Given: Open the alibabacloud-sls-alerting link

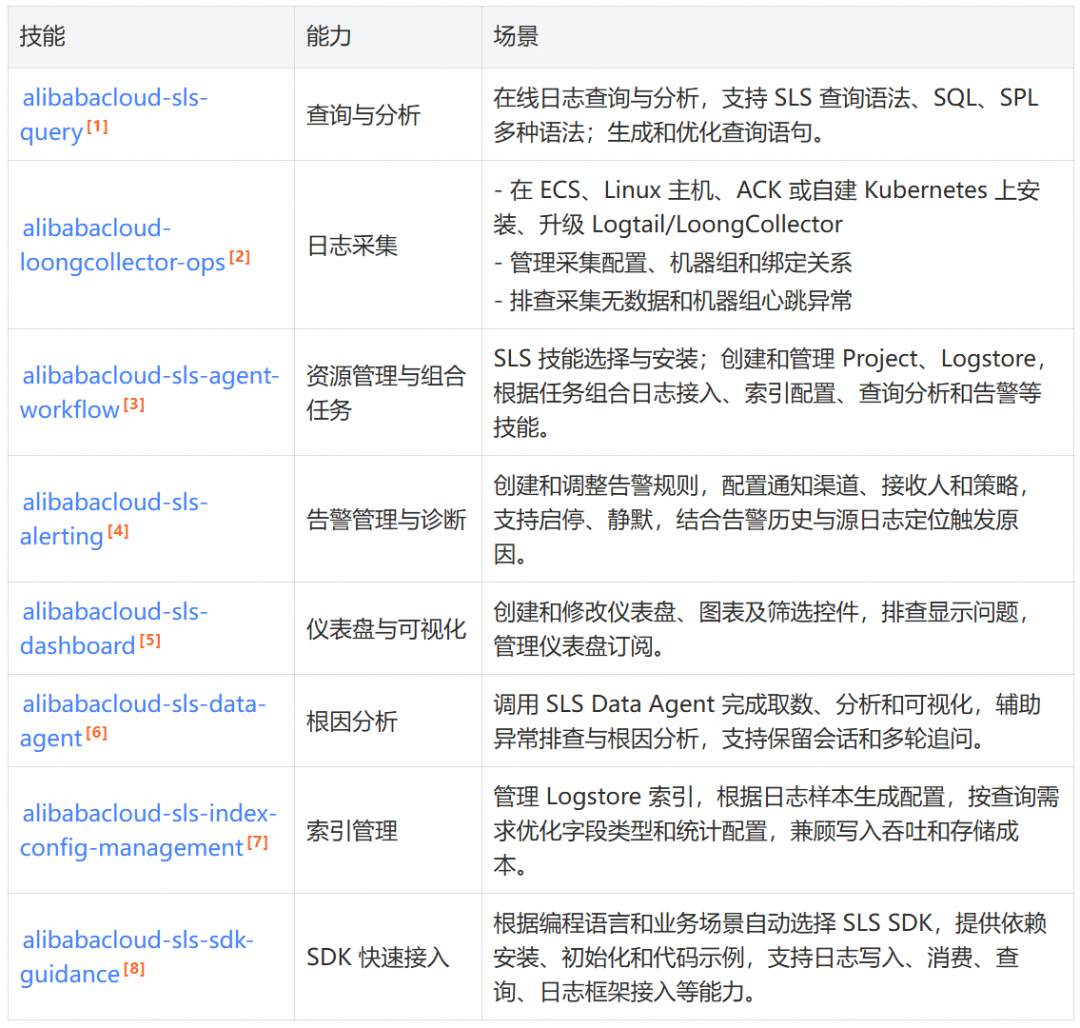Looking at the screenshot, I should pyautogui.click(x=114, y=518).
